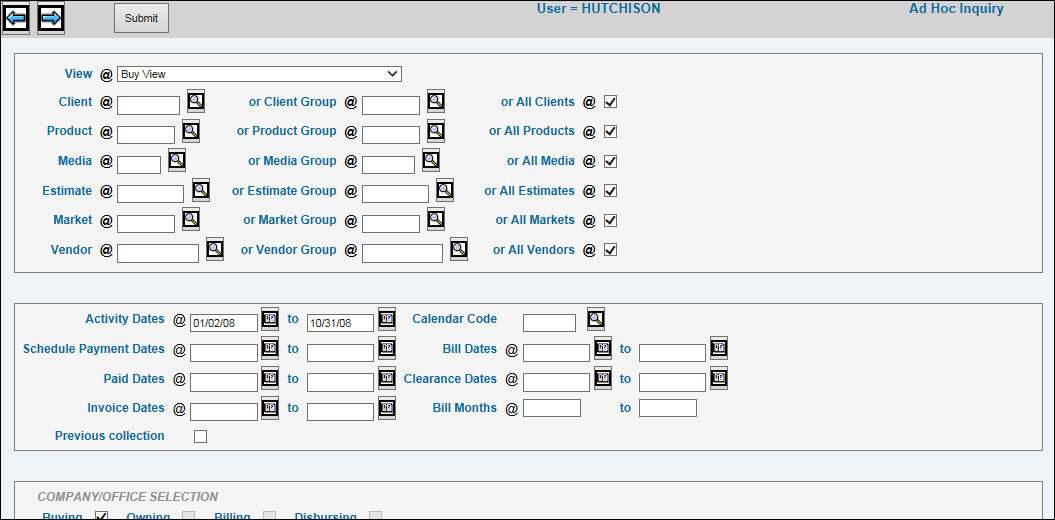The image size is (1055, 520).
Task: Uncheck the All Products checkbox
Action: click(x=610, y=131)
